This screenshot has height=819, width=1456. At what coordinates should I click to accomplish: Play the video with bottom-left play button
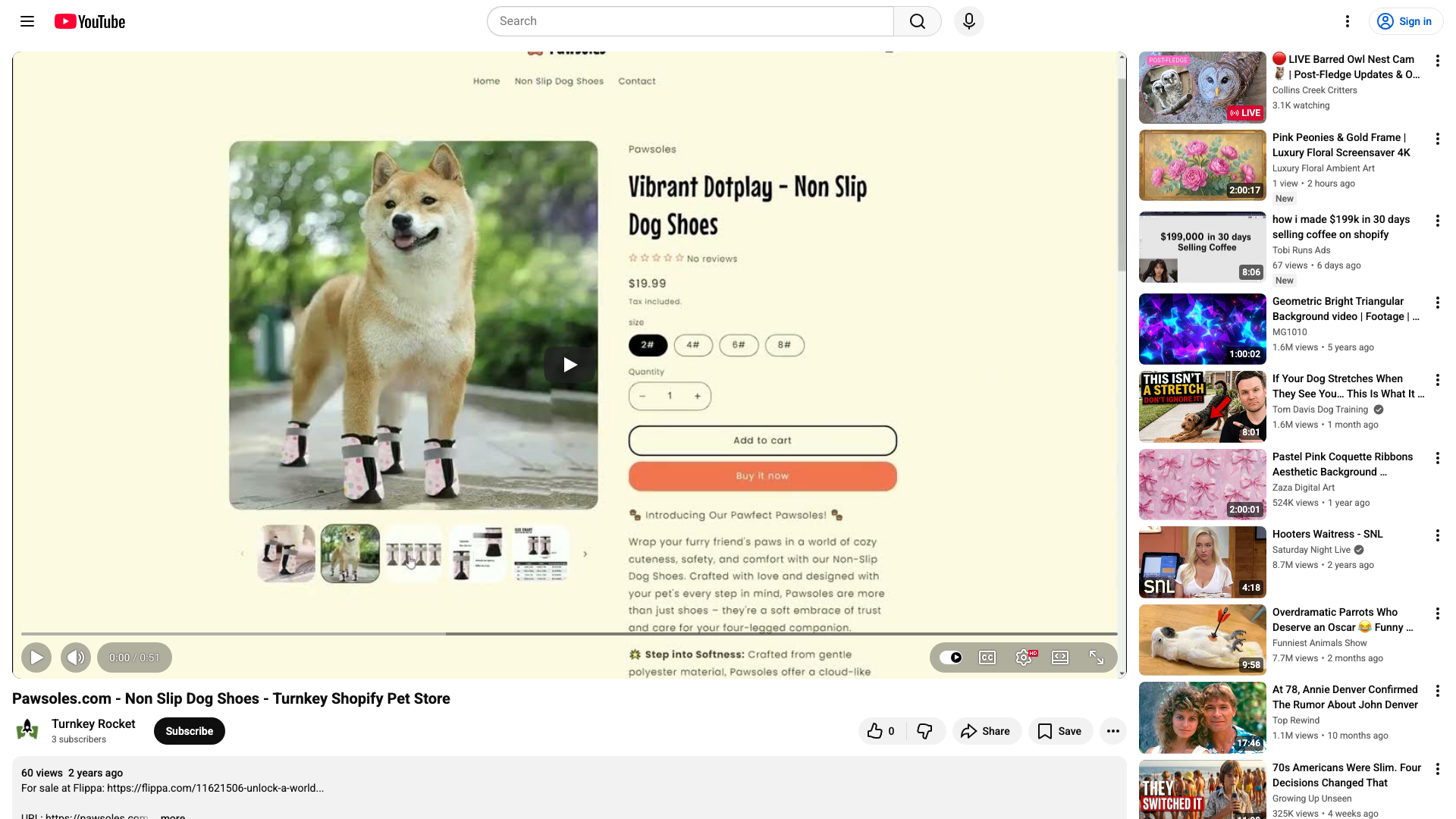click(36, 657)
